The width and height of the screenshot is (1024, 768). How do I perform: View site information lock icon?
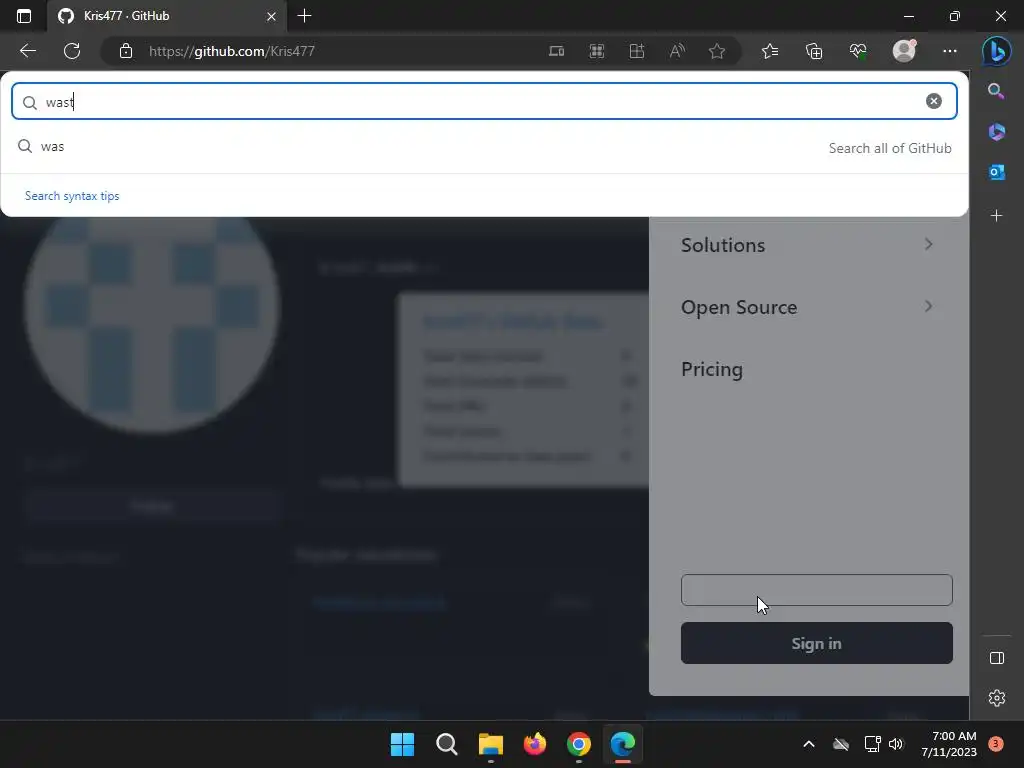coord(126,51)
